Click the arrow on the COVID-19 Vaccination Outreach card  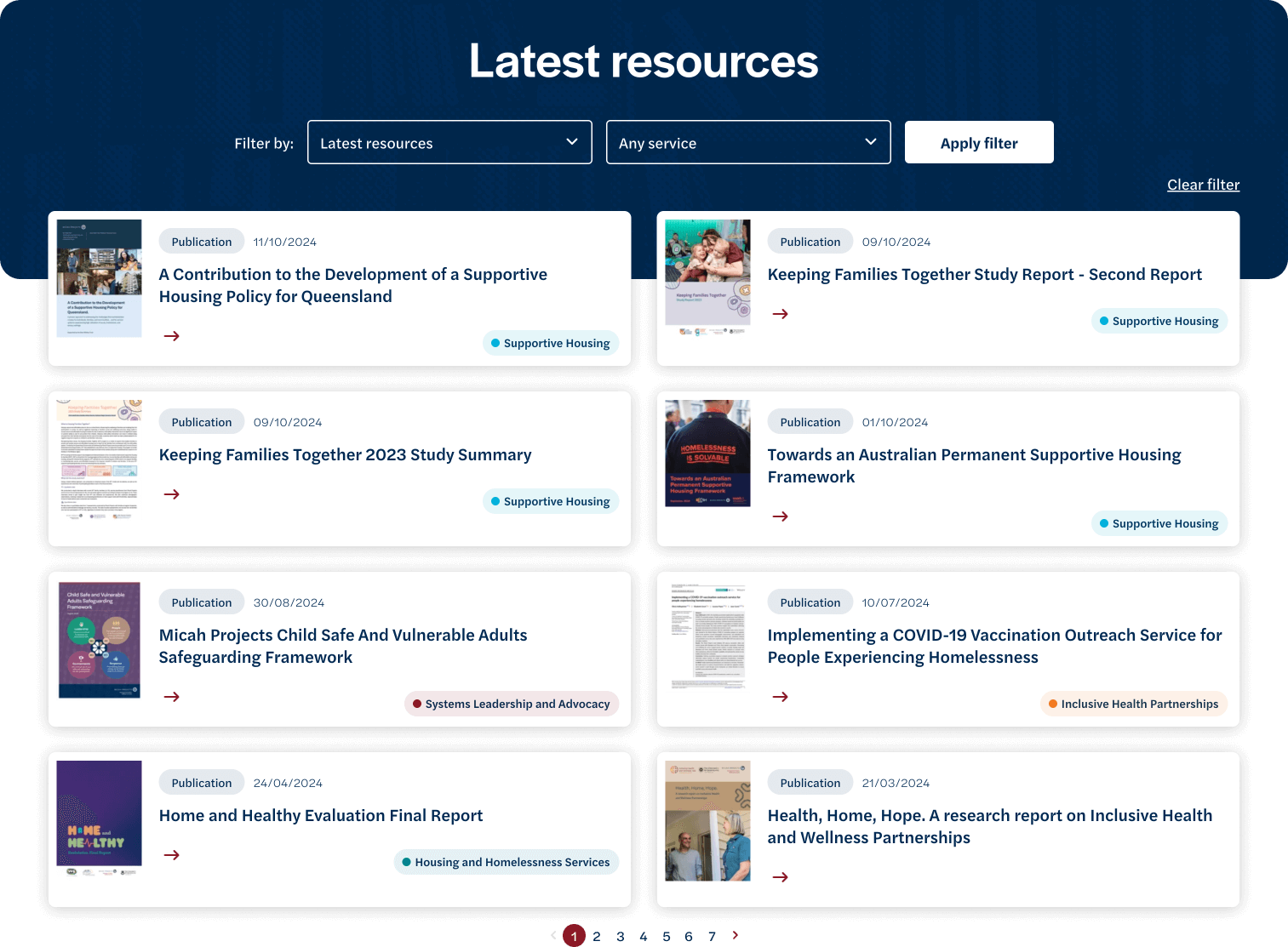[780, 696]
